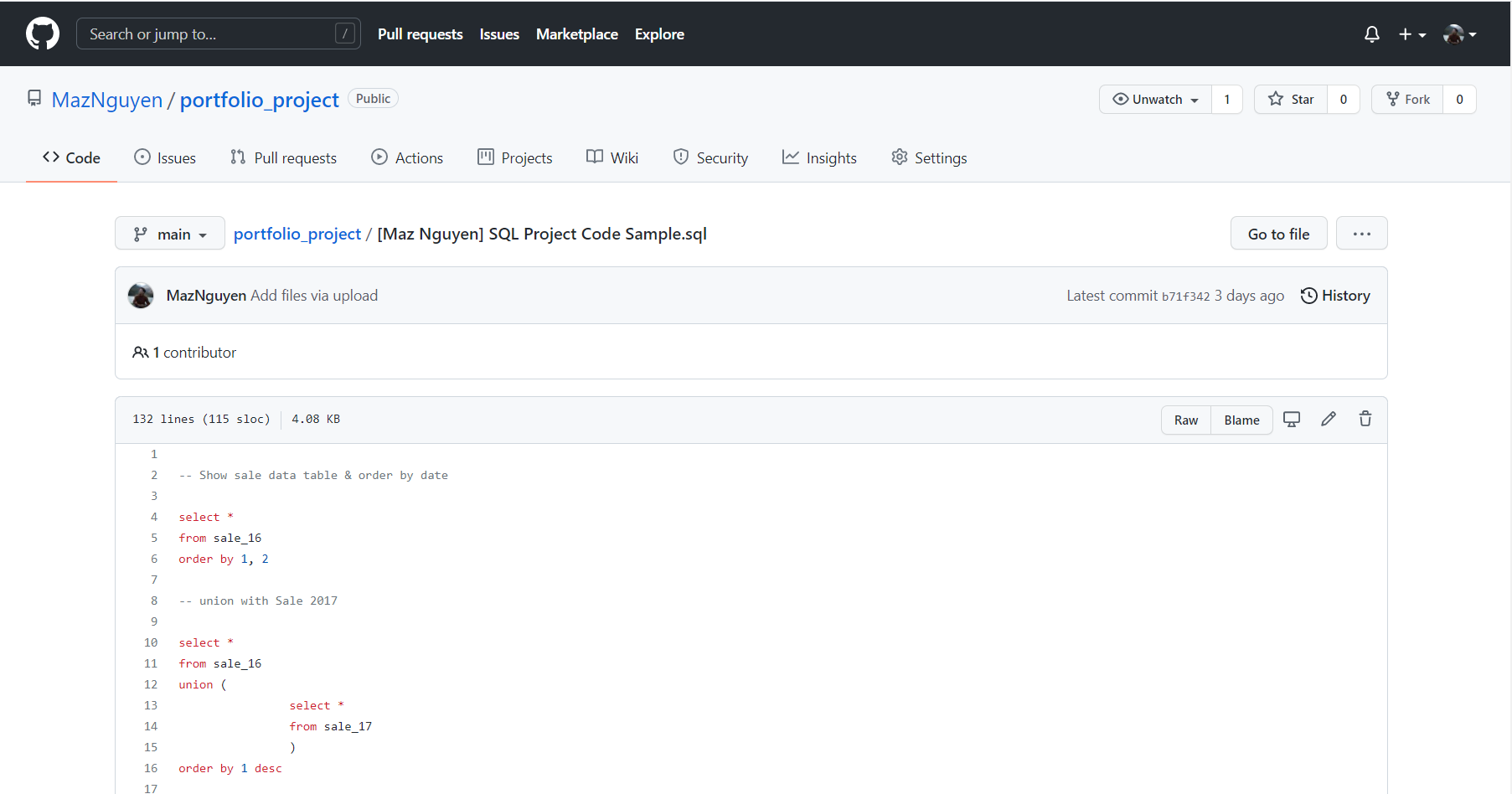This screenshot has width=1512, height=794.
Task: Switch to the repository Pull requests tab
Action: coord(283,157)
